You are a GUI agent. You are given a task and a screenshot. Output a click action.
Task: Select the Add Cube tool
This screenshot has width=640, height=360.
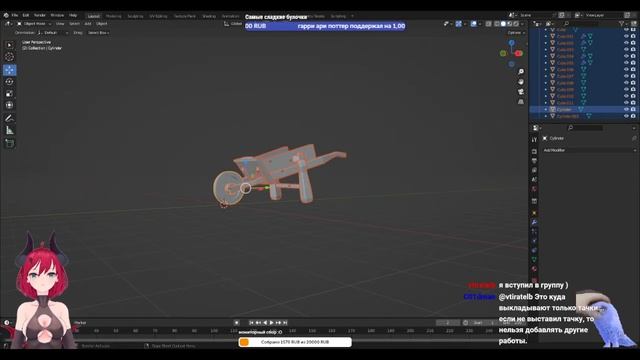9,143
